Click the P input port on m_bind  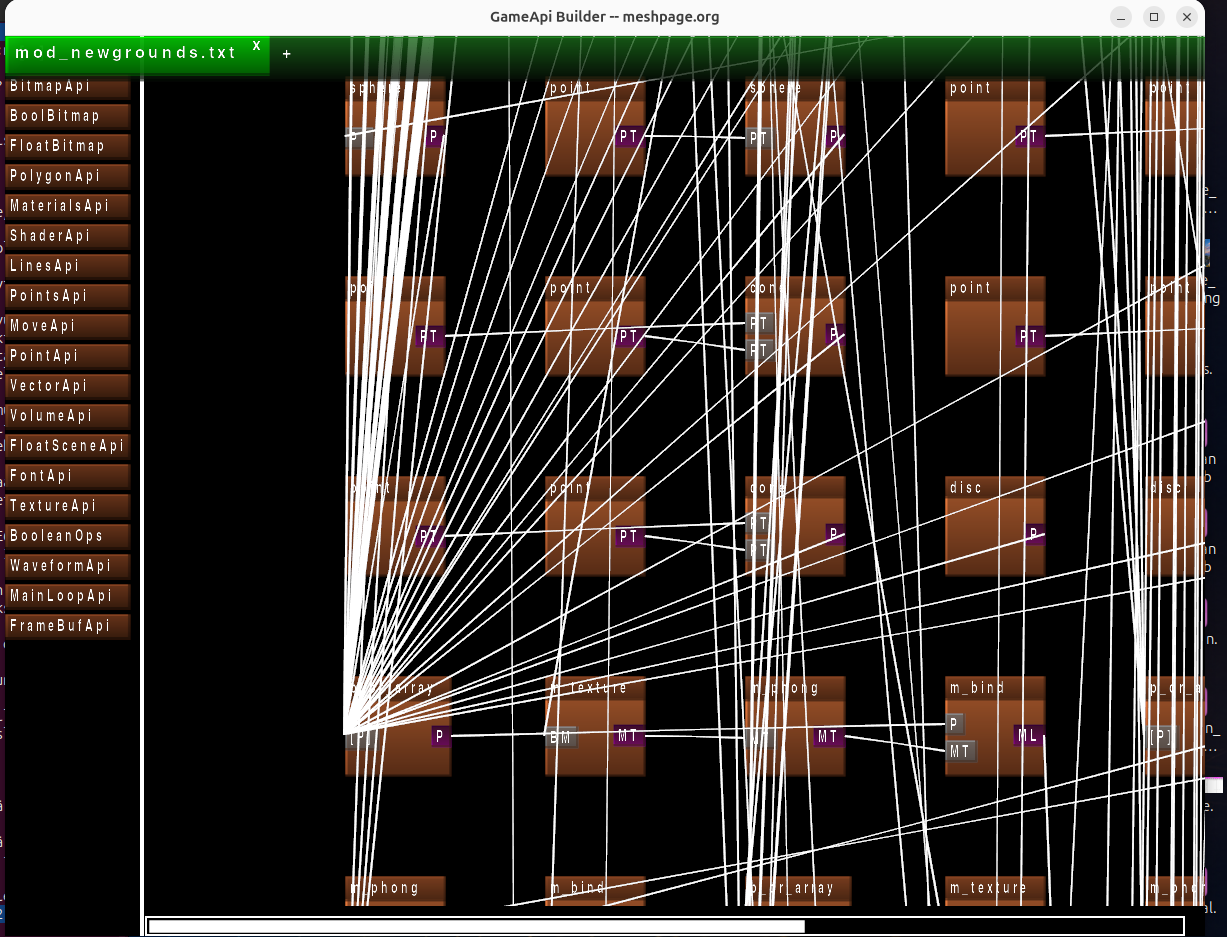click(955, 724)
